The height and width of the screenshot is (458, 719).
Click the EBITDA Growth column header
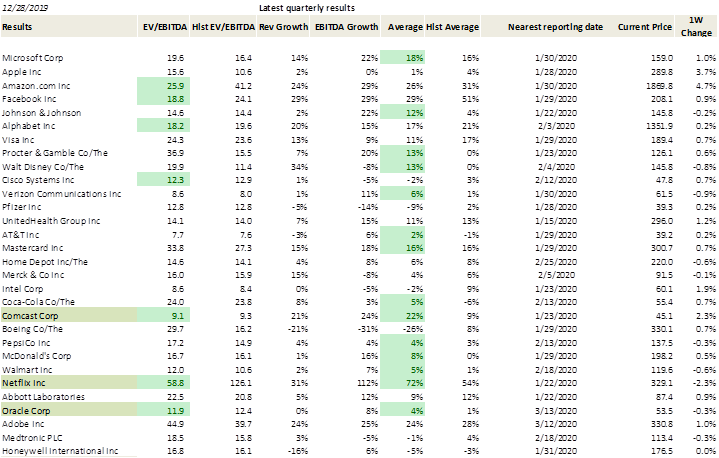click(x=347, y=27)
